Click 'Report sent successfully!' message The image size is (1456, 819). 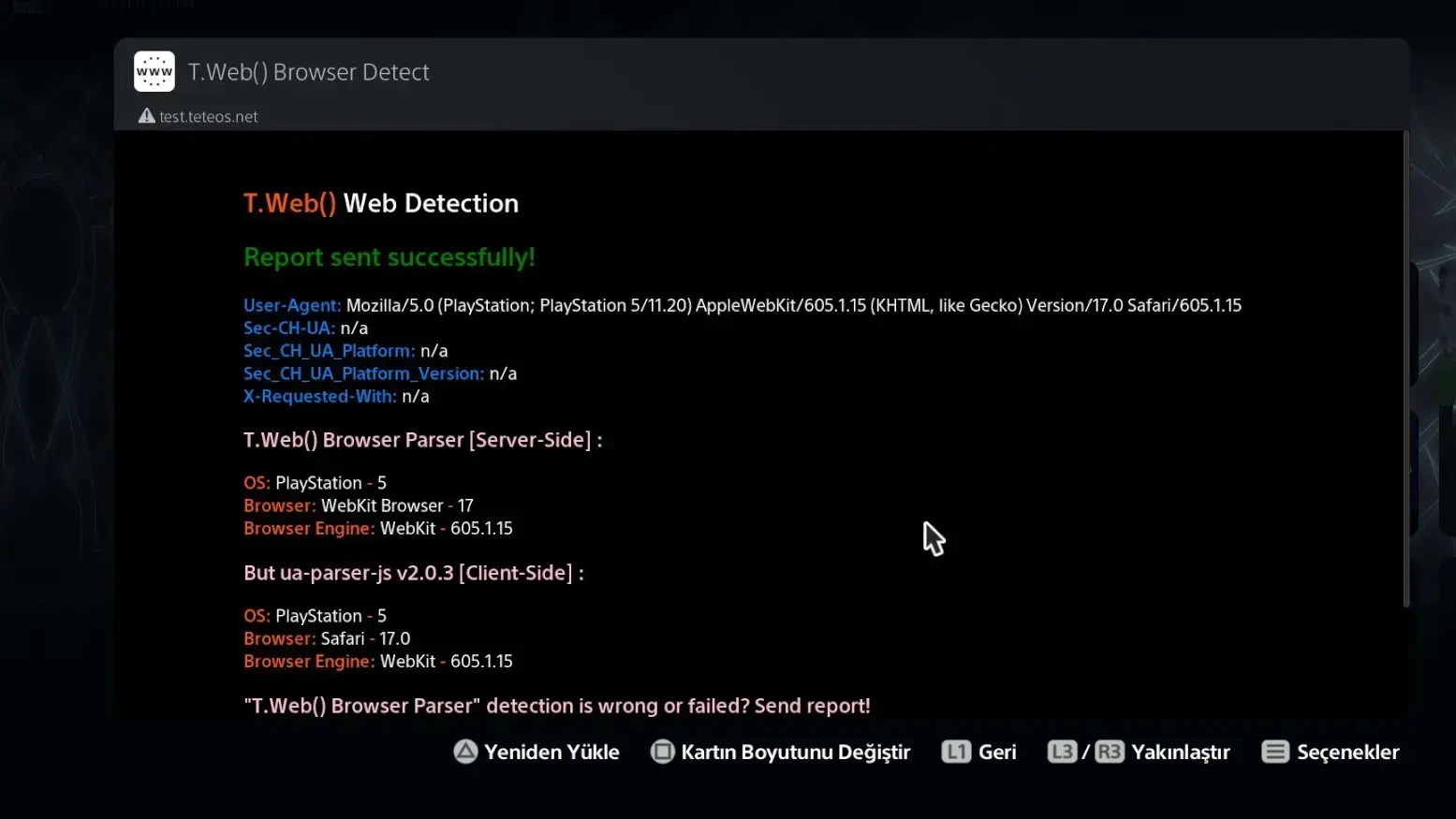tap(390, 257)
